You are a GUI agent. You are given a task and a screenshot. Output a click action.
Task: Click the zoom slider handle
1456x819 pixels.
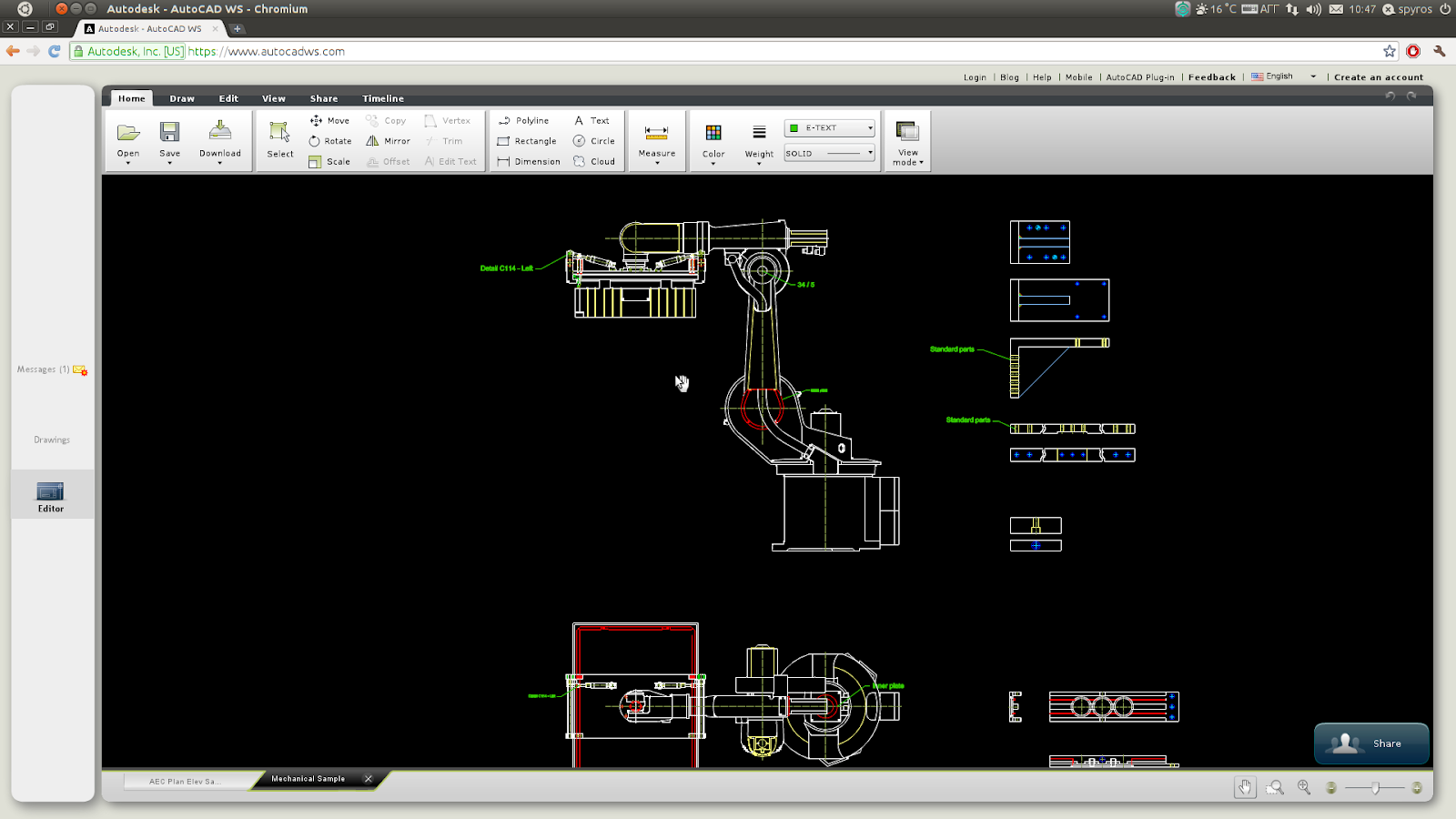tap(1376, 788)
